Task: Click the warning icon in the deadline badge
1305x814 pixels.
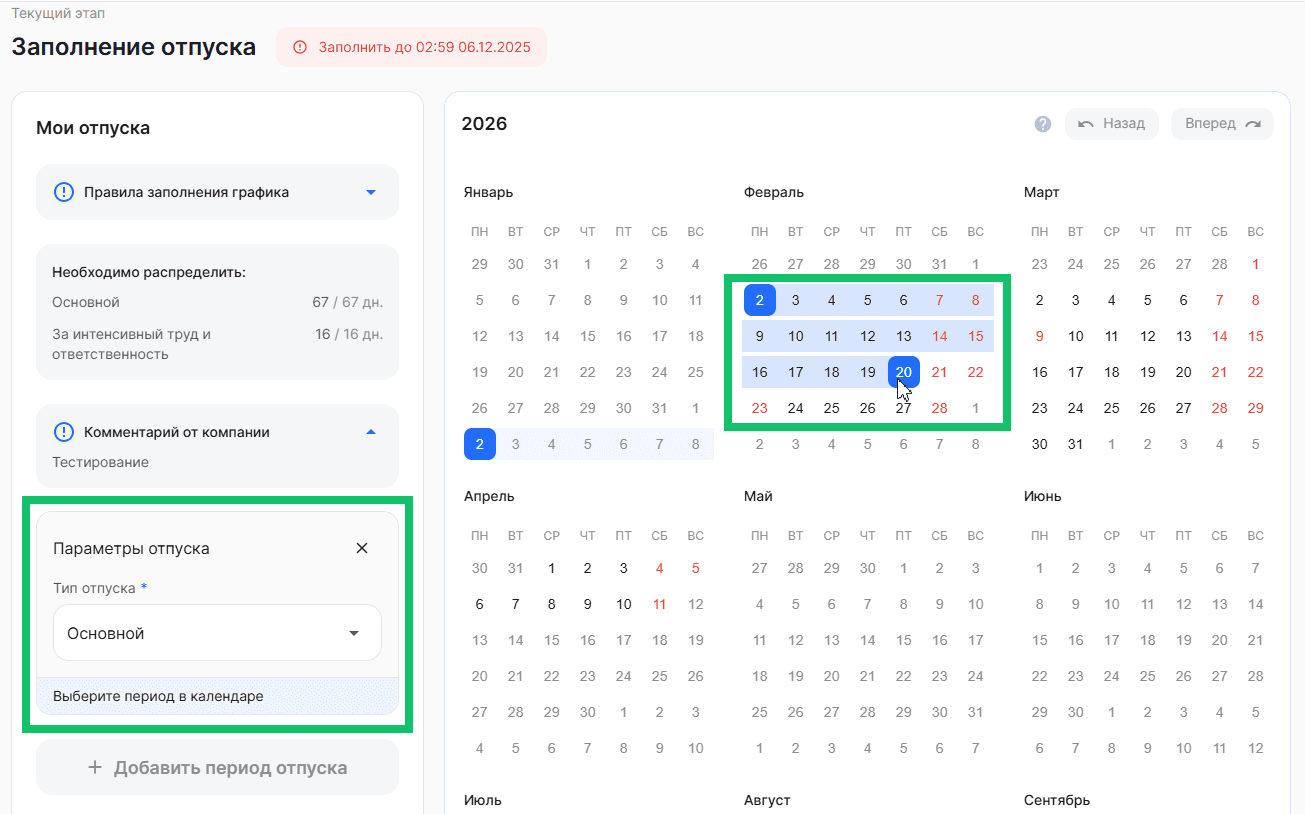Action: pos(299,47)
